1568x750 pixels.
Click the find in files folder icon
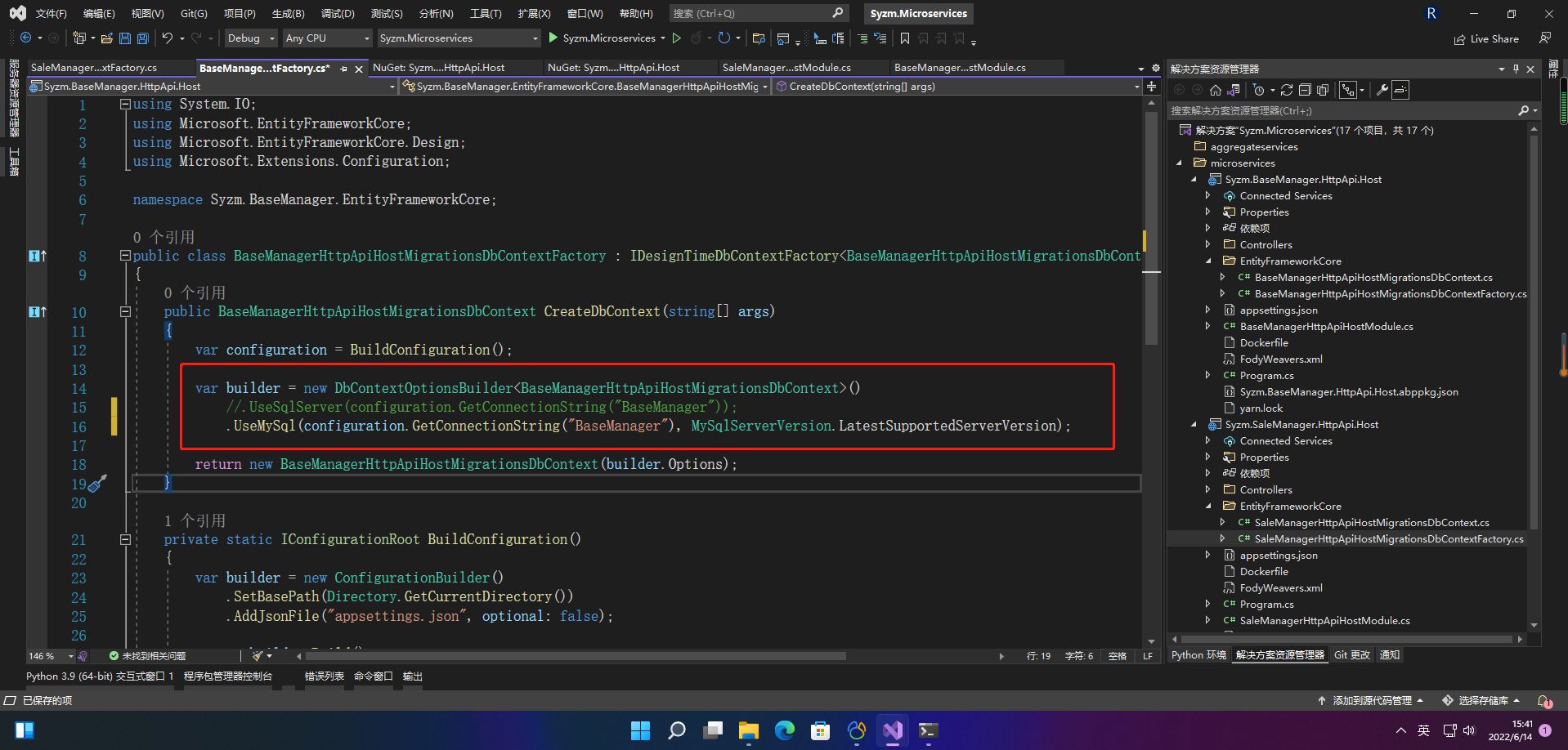(759, 38)
